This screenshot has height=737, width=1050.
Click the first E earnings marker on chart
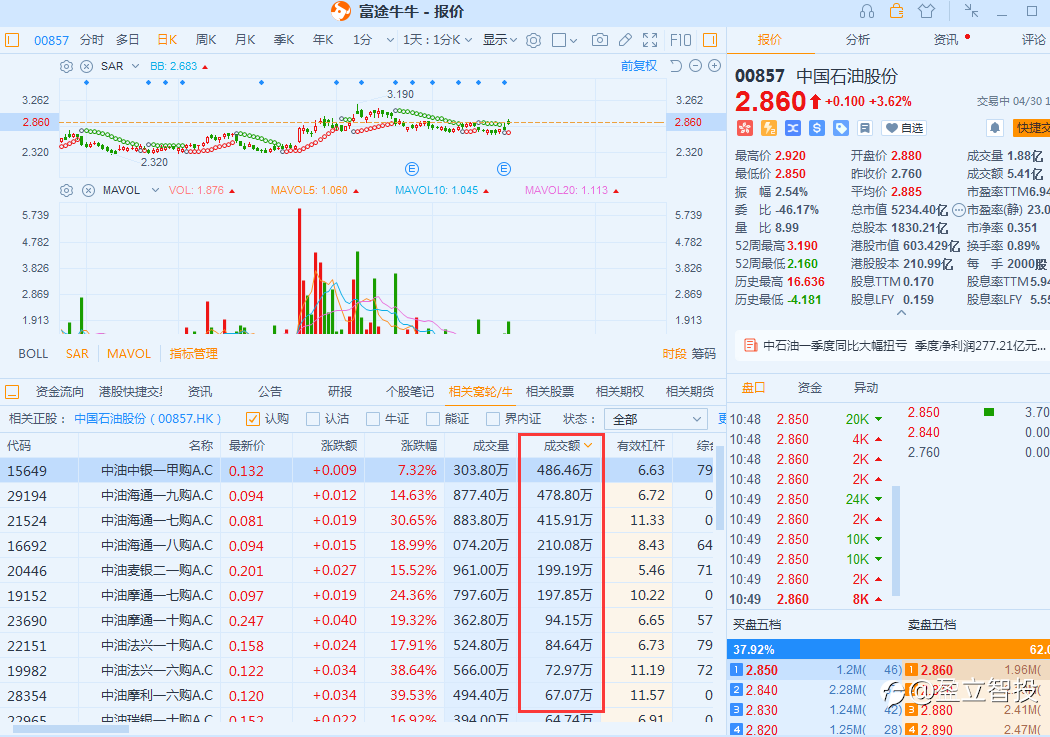click(x=412, y=169)
